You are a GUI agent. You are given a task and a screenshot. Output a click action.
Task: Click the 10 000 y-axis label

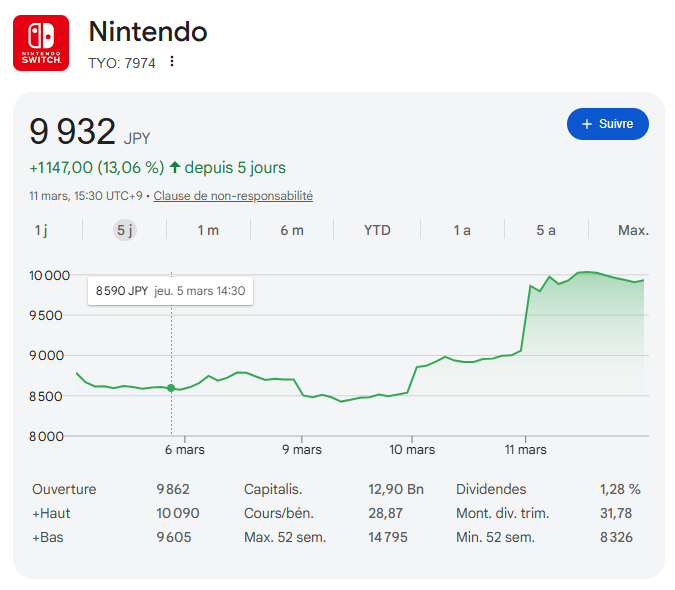coord(49,275)
